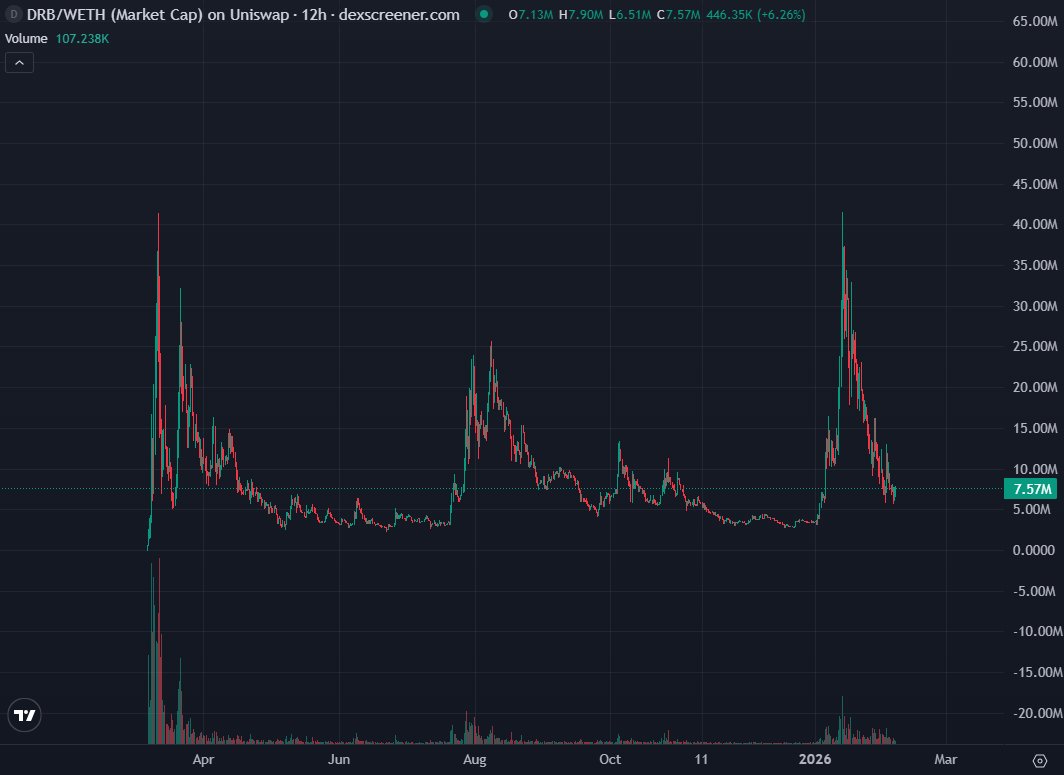Click the Jun time axis label
Viewport: 1064px width, 775px height.
pyautogui.click(x=339, y=759)
